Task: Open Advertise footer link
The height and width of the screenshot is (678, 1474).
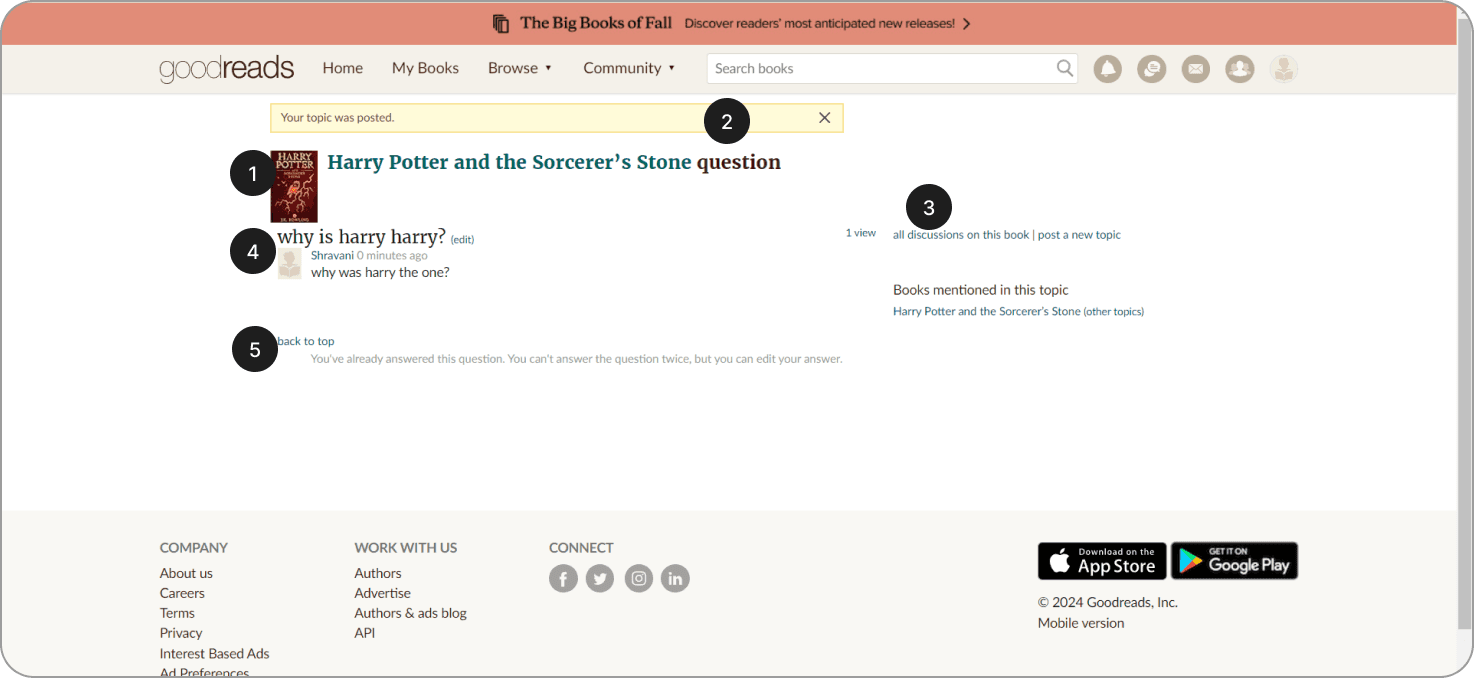Action: click(383, 593)
